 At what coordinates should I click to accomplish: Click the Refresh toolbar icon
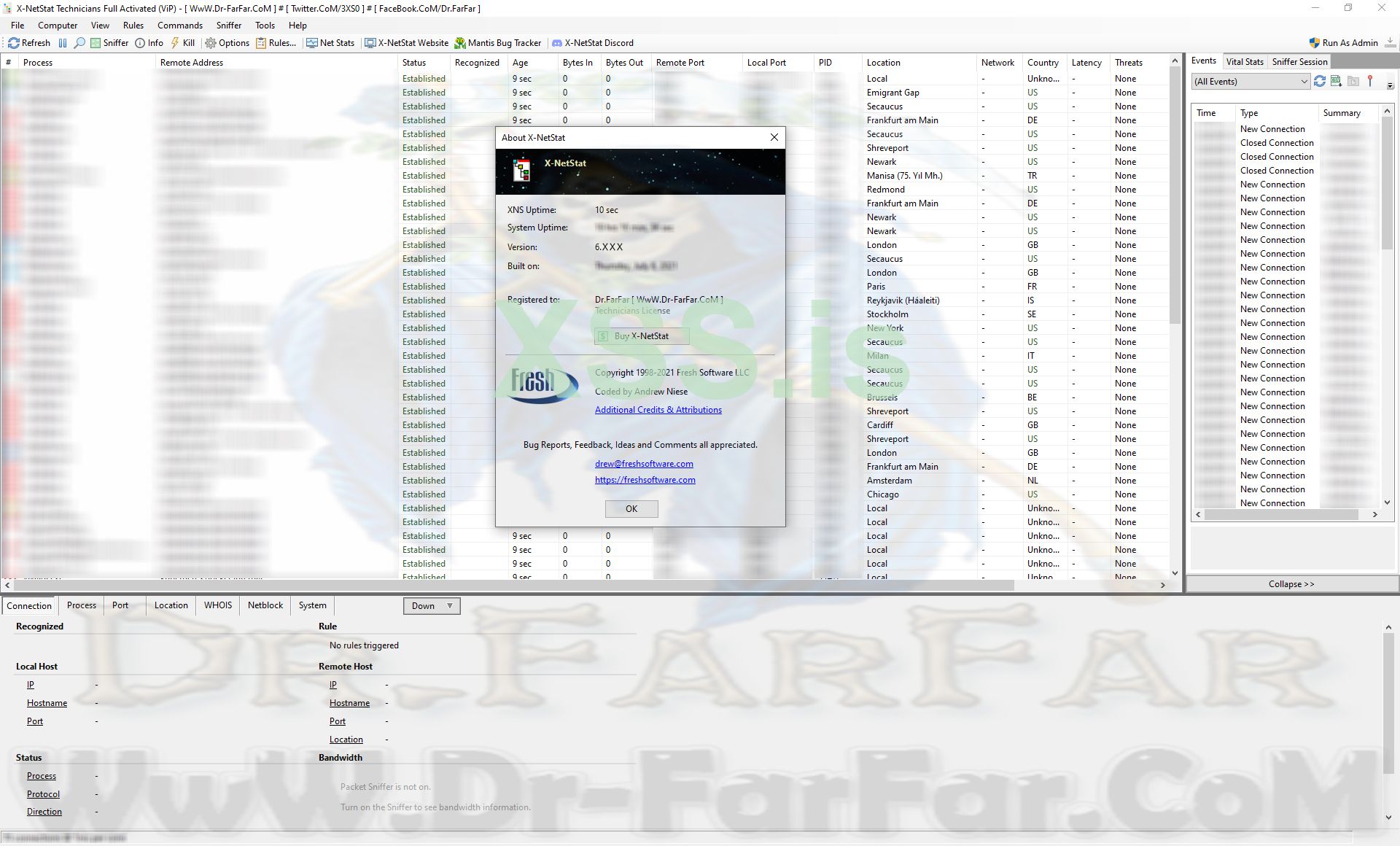(13, 42)
